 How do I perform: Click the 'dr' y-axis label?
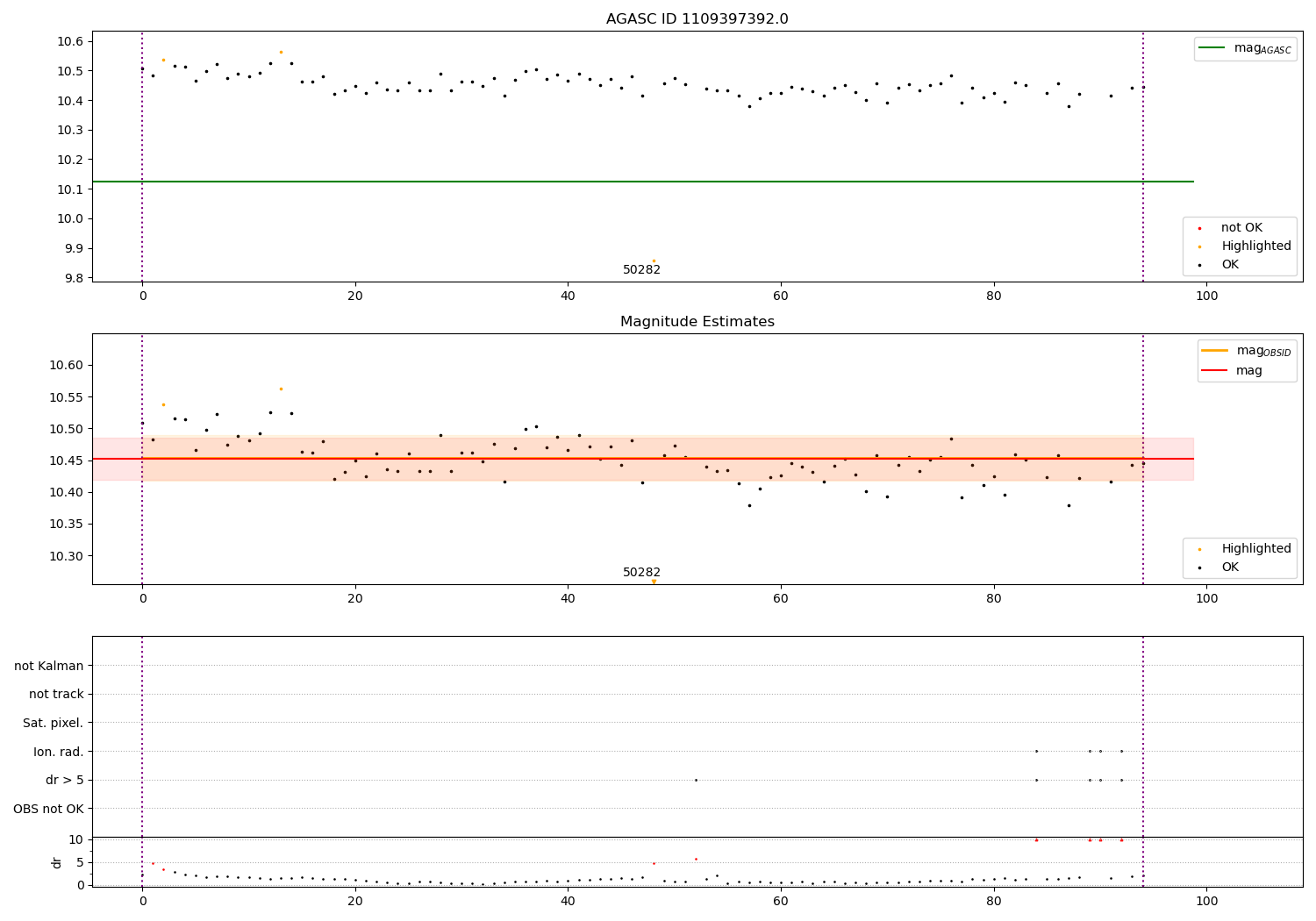click(x=57, y=862)
